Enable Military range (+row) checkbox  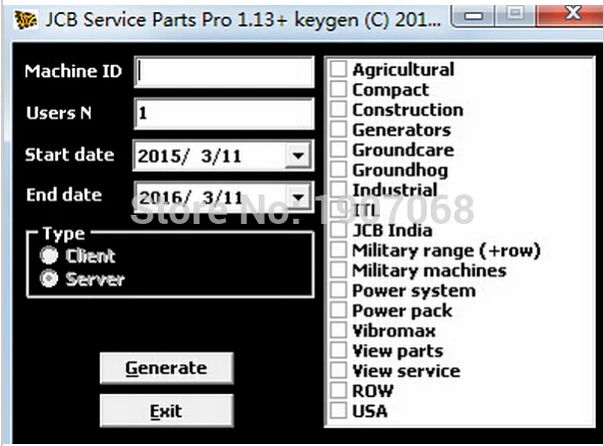point(339,250)
